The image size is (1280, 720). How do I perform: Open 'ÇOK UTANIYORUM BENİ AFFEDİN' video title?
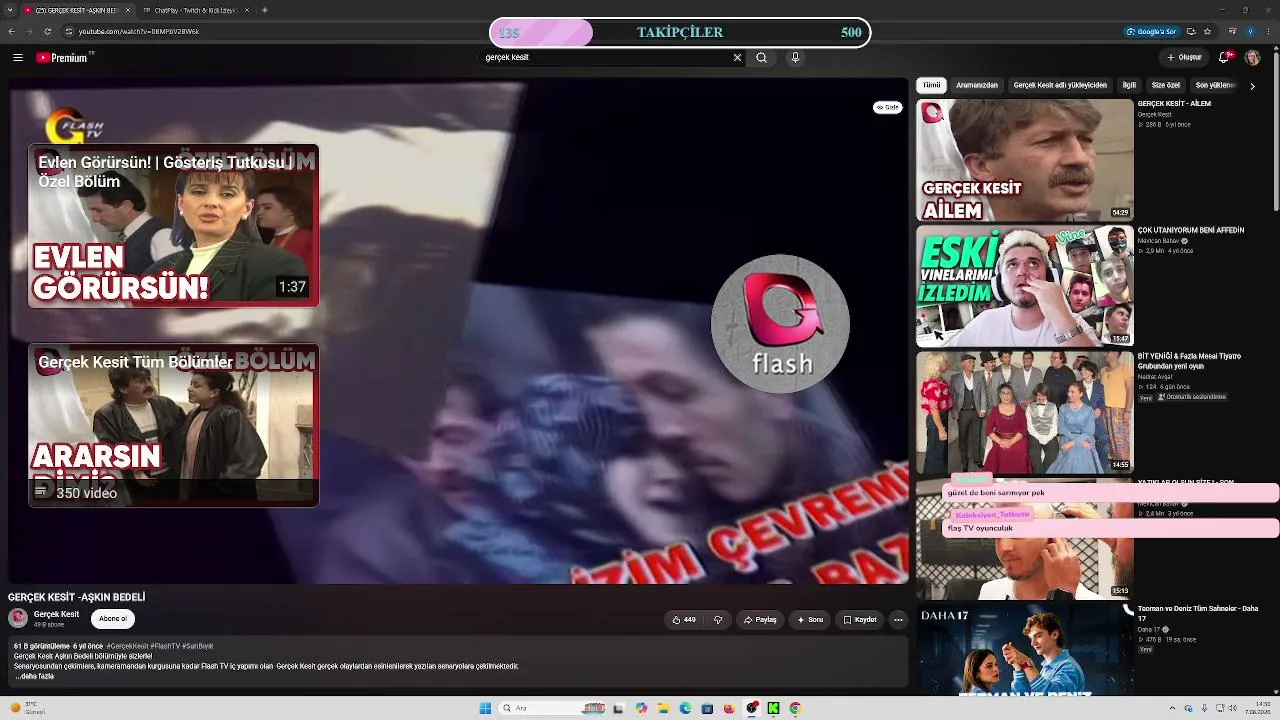tap(1191, 230)
